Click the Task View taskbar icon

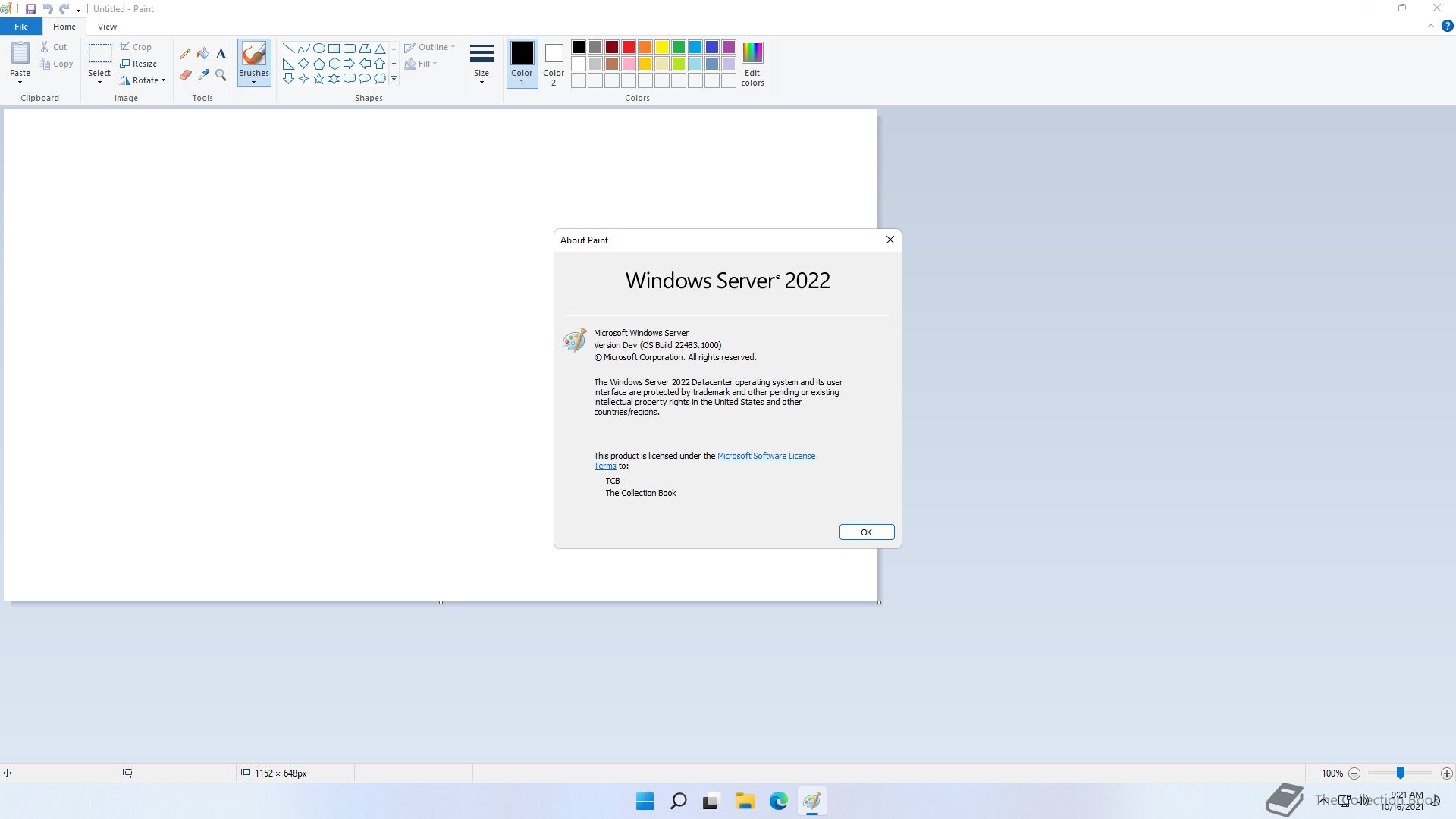pyautogui.click(x=712, y=802)
